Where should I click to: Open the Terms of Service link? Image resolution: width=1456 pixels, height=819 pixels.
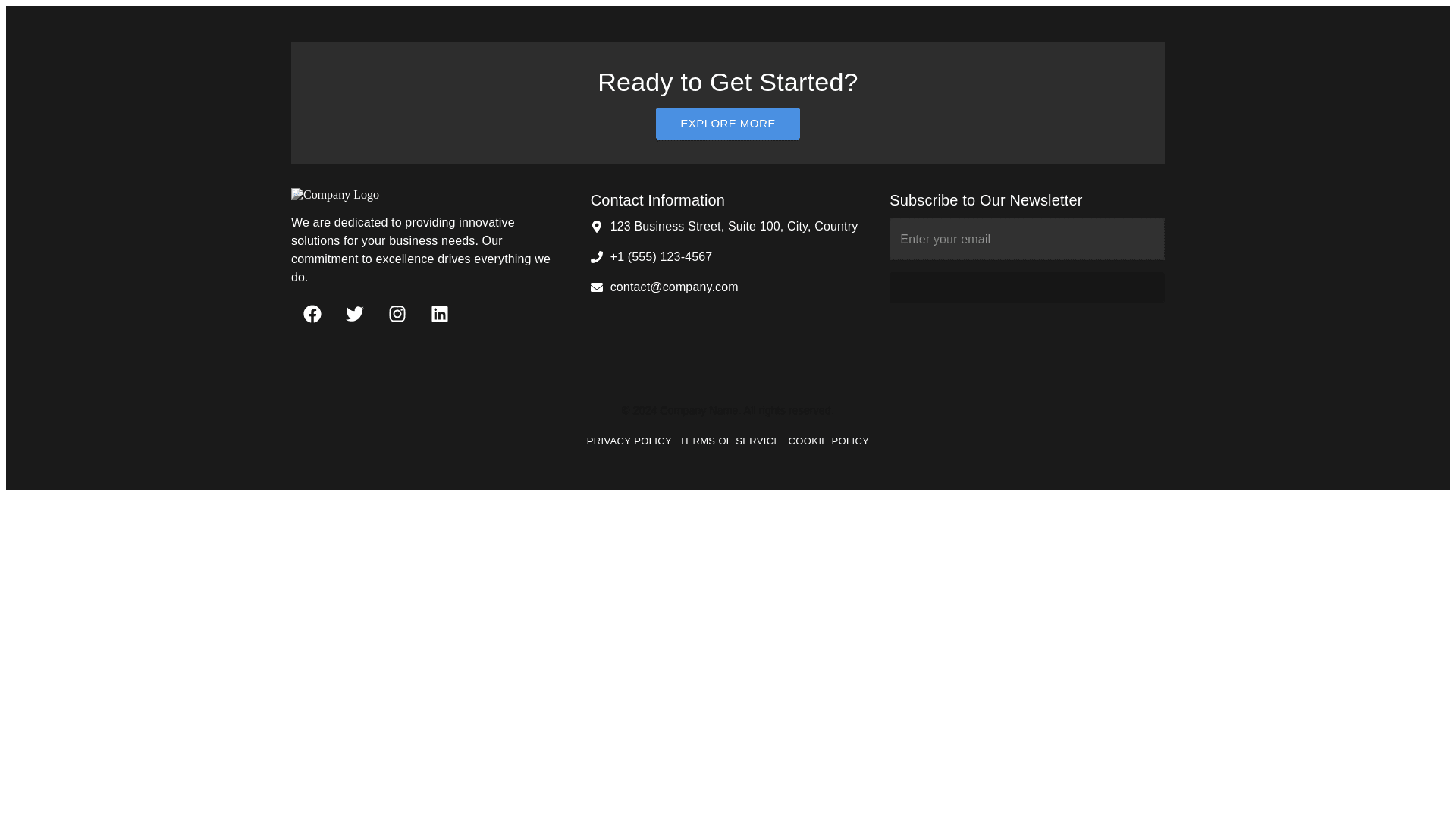coord(730,441)
